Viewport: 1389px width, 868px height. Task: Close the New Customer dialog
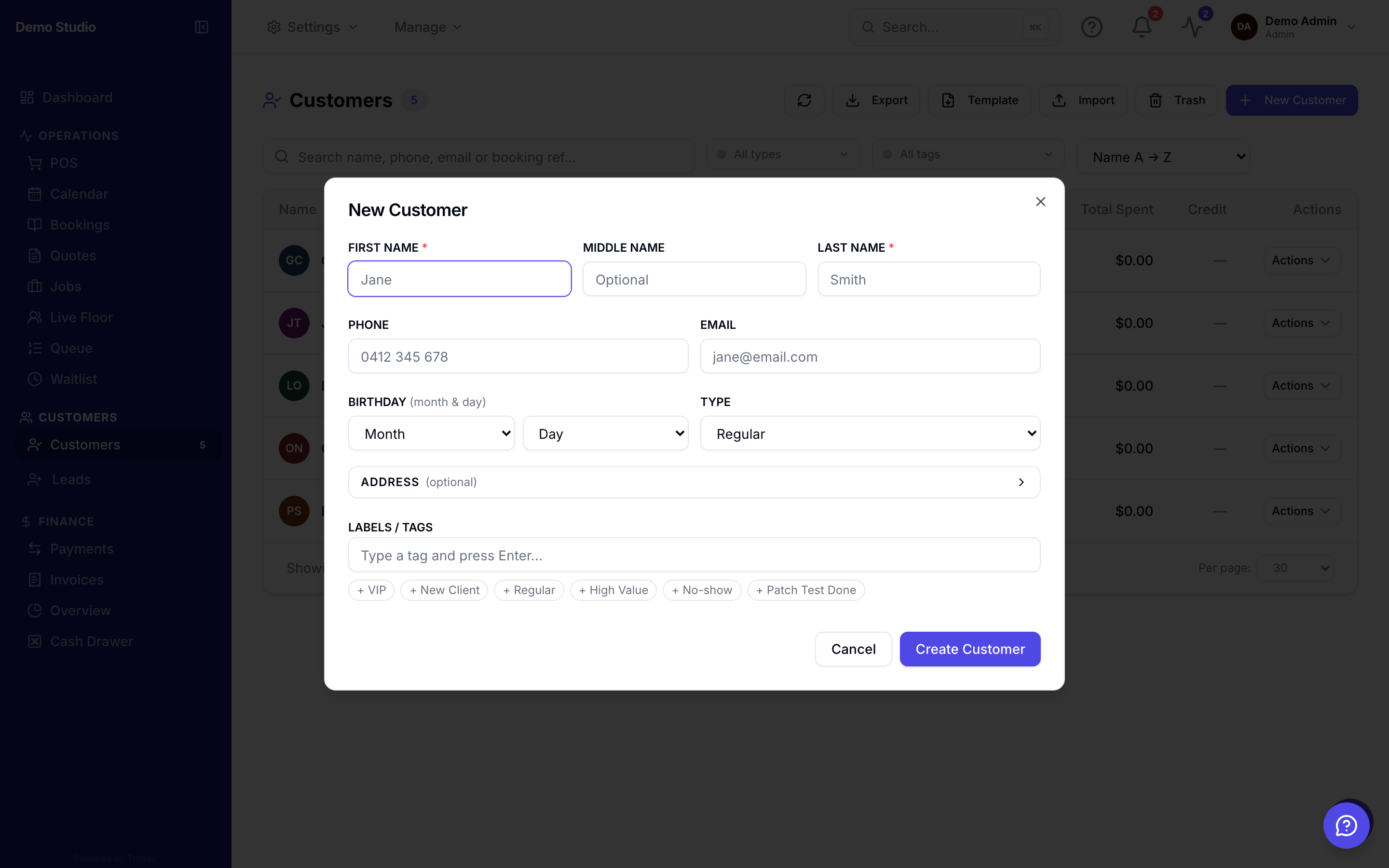pos(1041,202)
